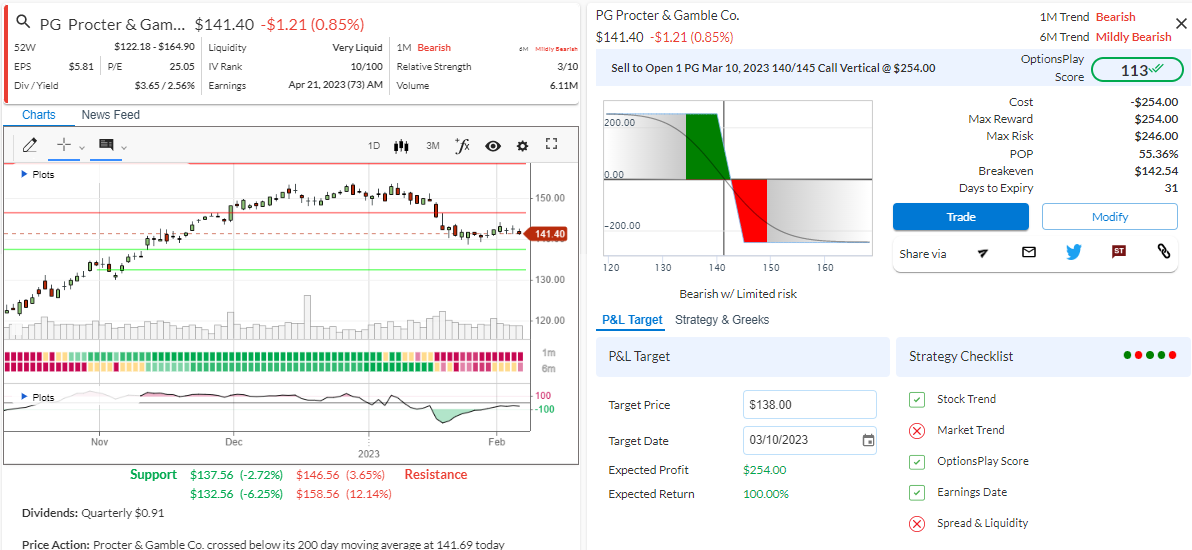Viewport: 1192px width, 550px height.
Task: Click the blue Trade button
Action: 961,217
